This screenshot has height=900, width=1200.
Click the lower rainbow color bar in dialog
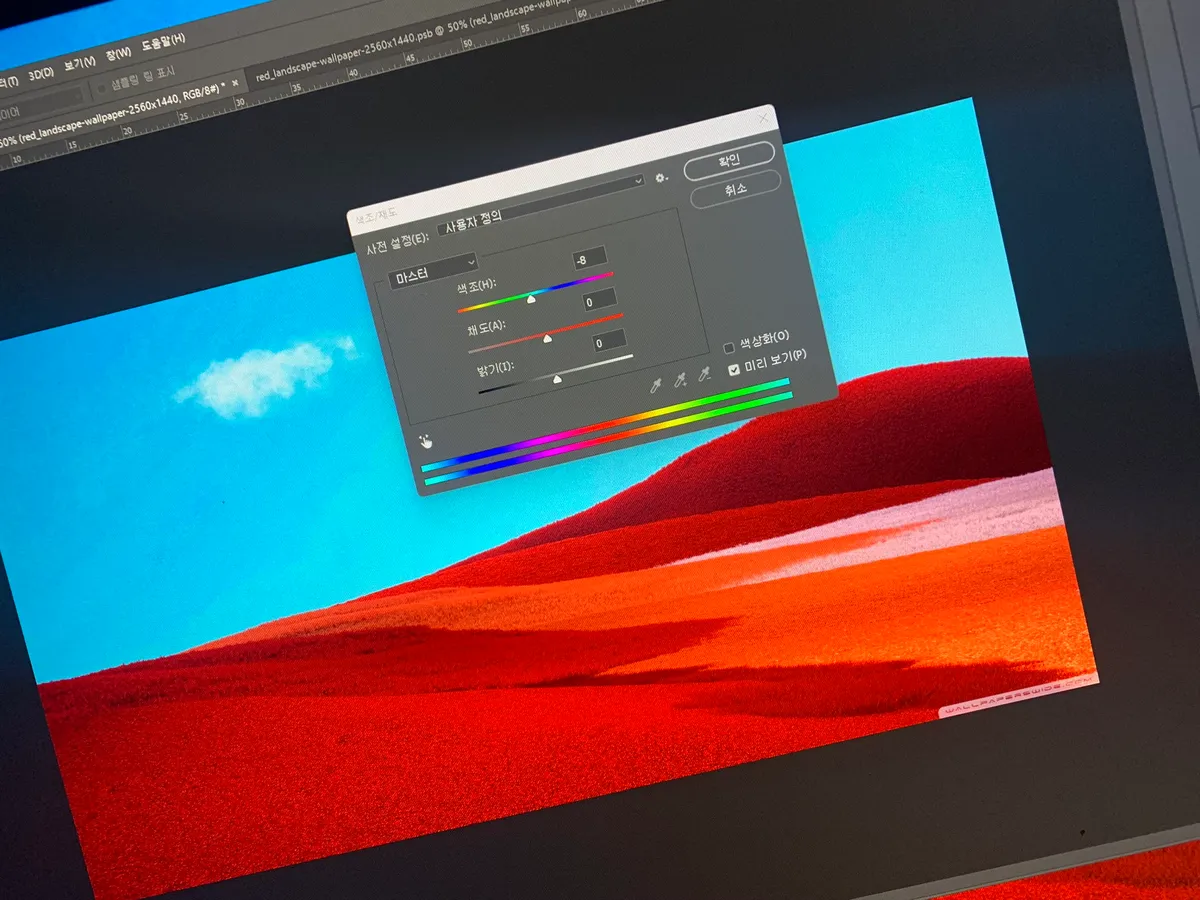coord(609,438)
